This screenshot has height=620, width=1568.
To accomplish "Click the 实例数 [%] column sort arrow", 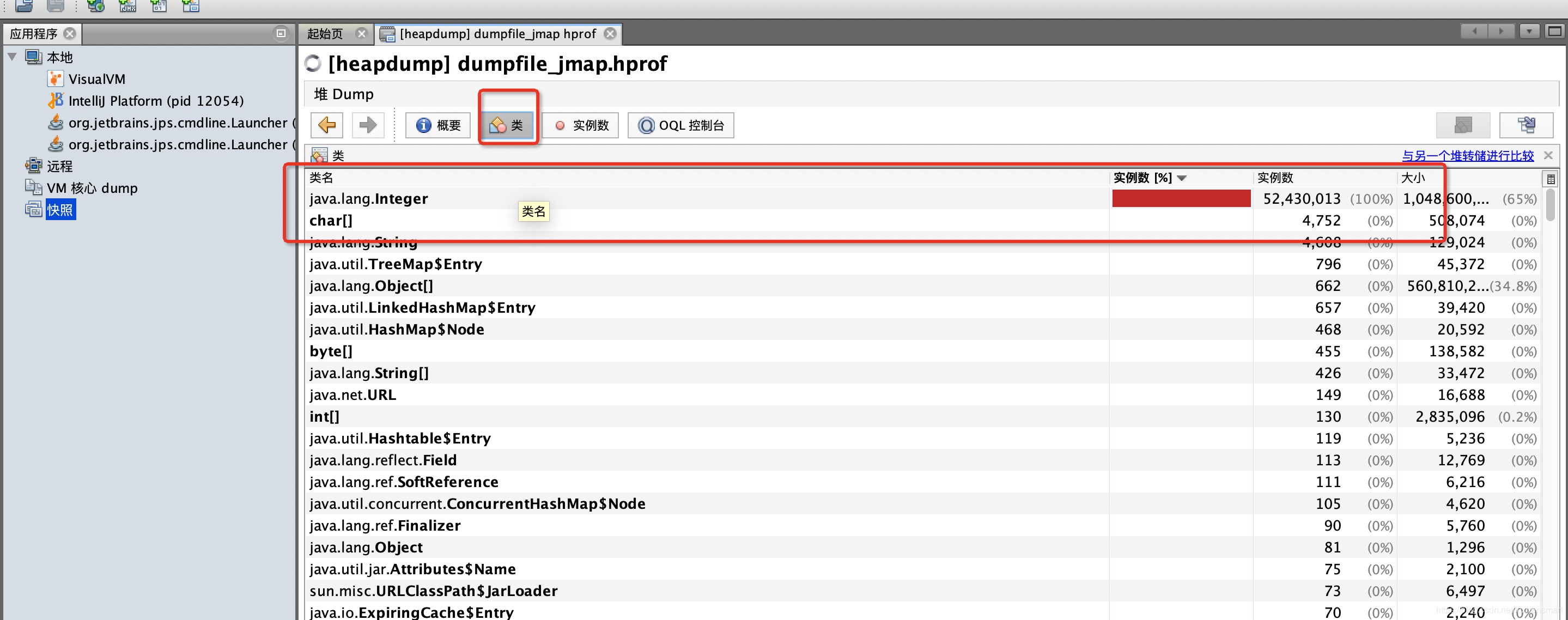I will [x=1182, y=178].
